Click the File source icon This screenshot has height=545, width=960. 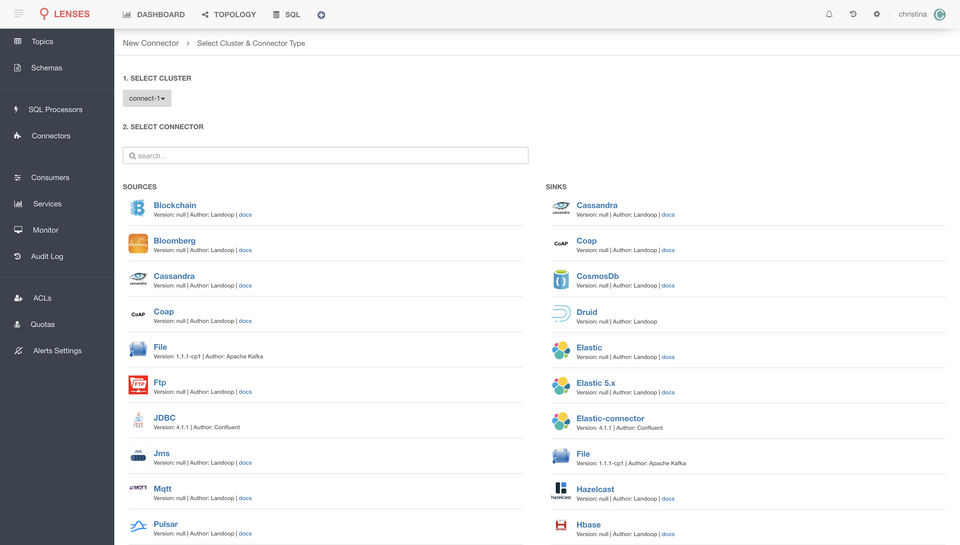(138, 350)
